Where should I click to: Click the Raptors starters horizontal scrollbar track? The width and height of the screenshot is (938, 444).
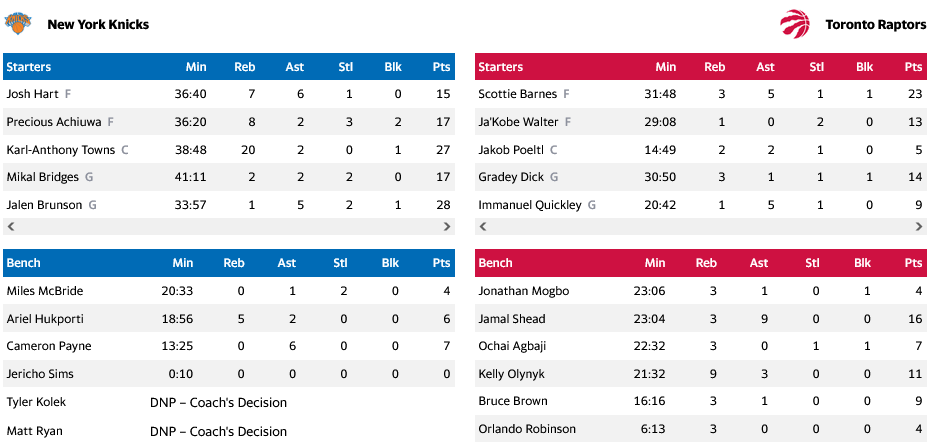tap(700, 227)
